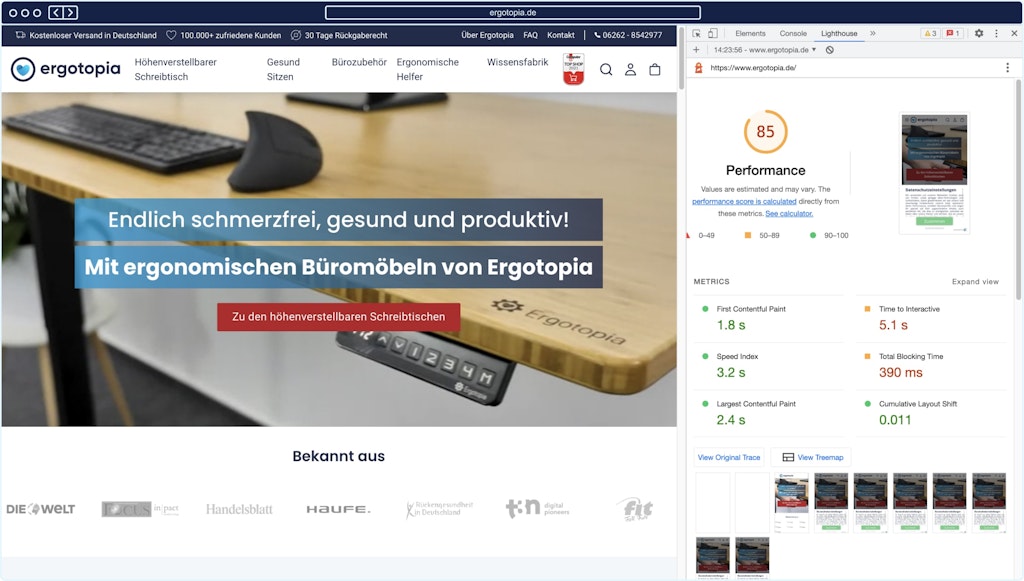Screen dimensions: 1024x581
Task: Open Gesund Sitzen menu
Action: [x=283, y=69]
